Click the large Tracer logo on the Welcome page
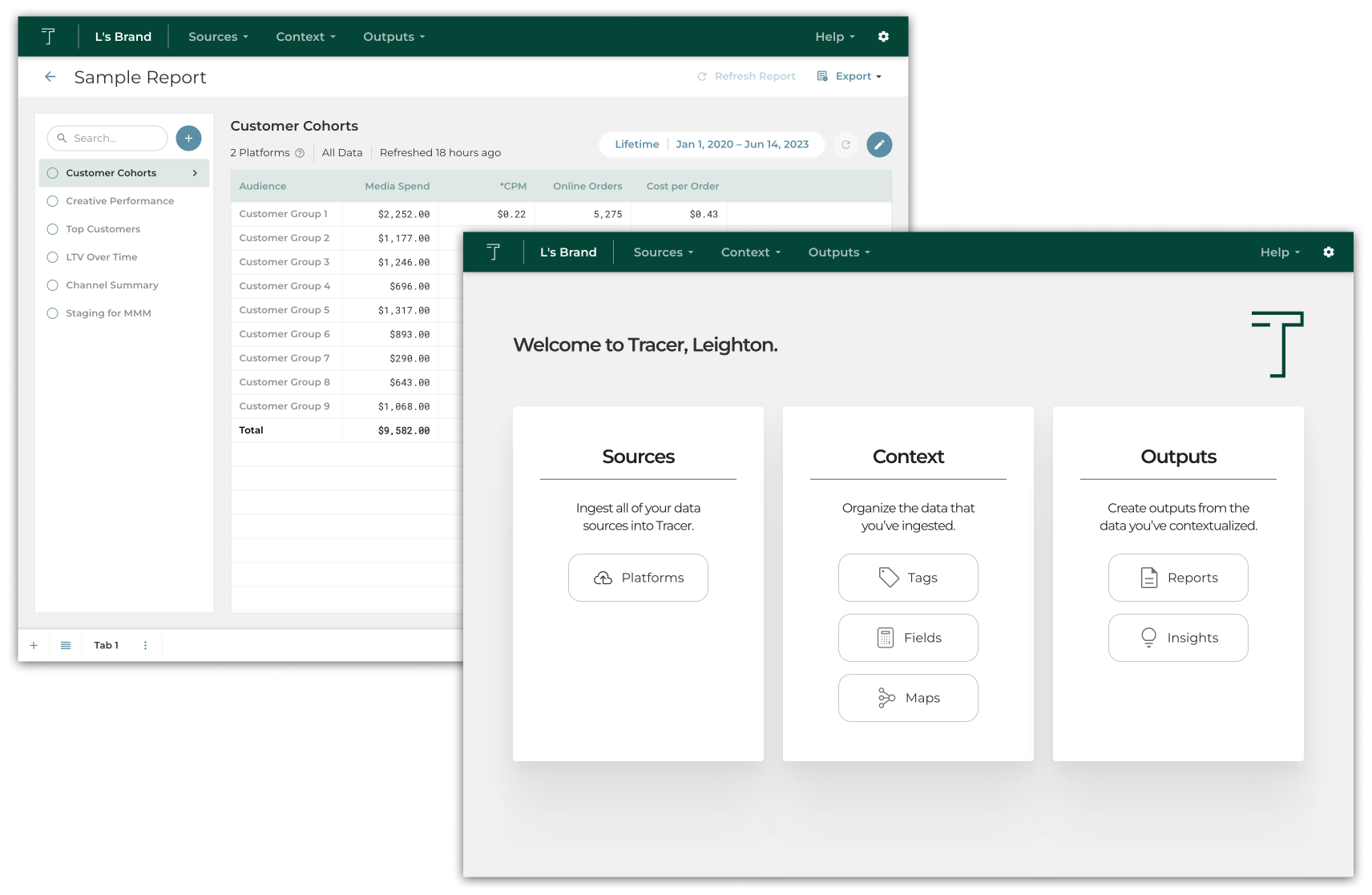This screenshot has height=895, width=1372. pos(1277,344)
